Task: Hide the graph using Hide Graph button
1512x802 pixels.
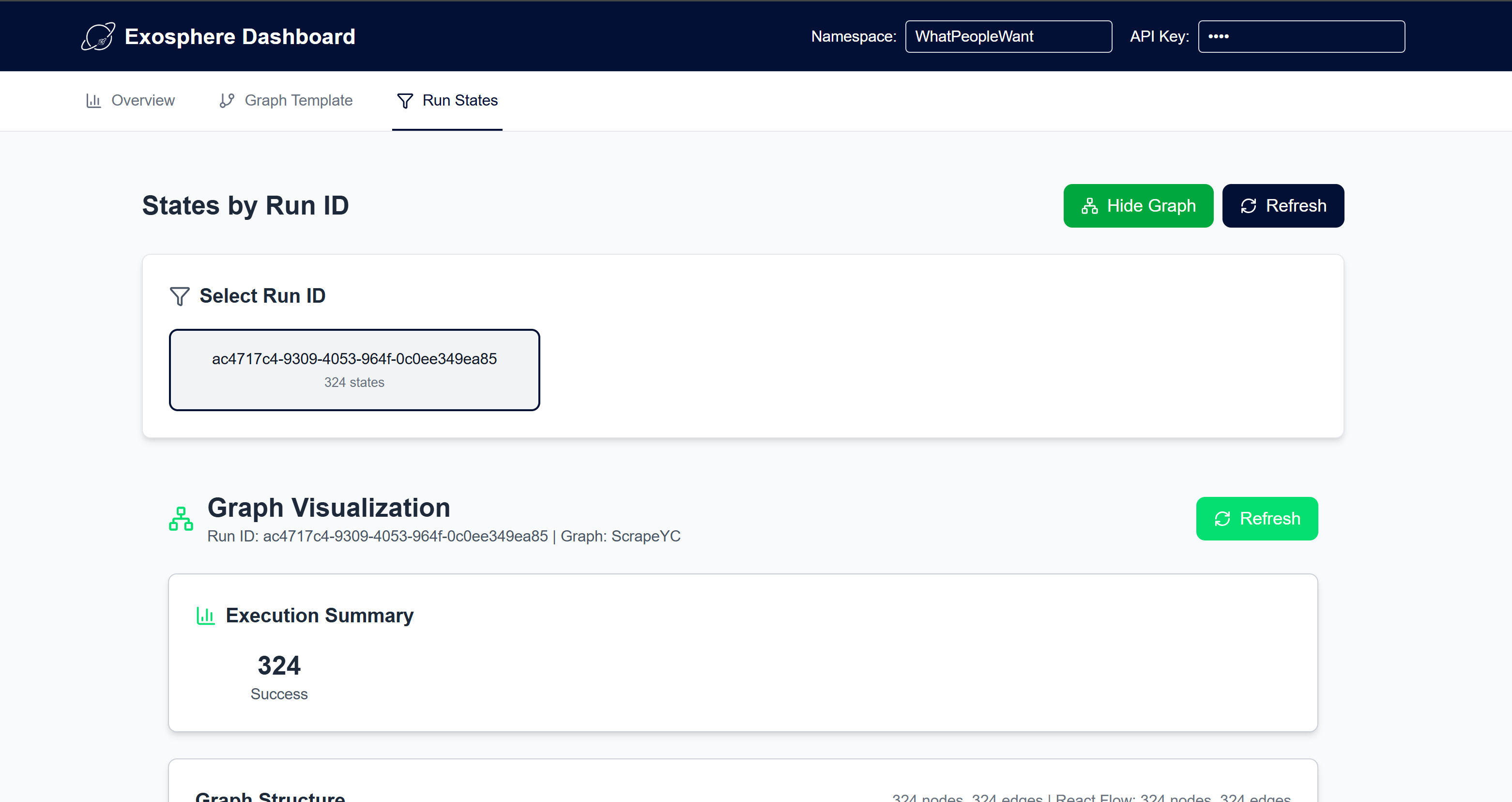Action: click(1138, 206)
